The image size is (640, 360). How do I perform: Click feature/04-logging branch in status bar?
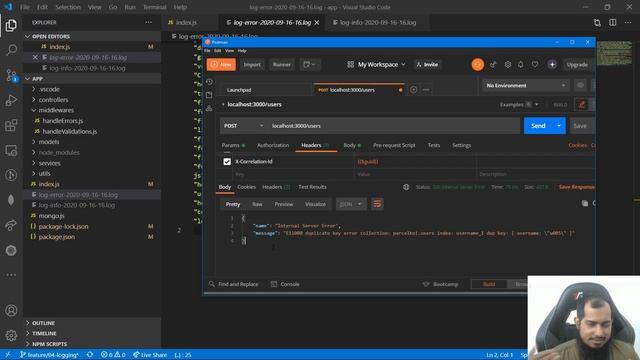[x=49, y=355]
